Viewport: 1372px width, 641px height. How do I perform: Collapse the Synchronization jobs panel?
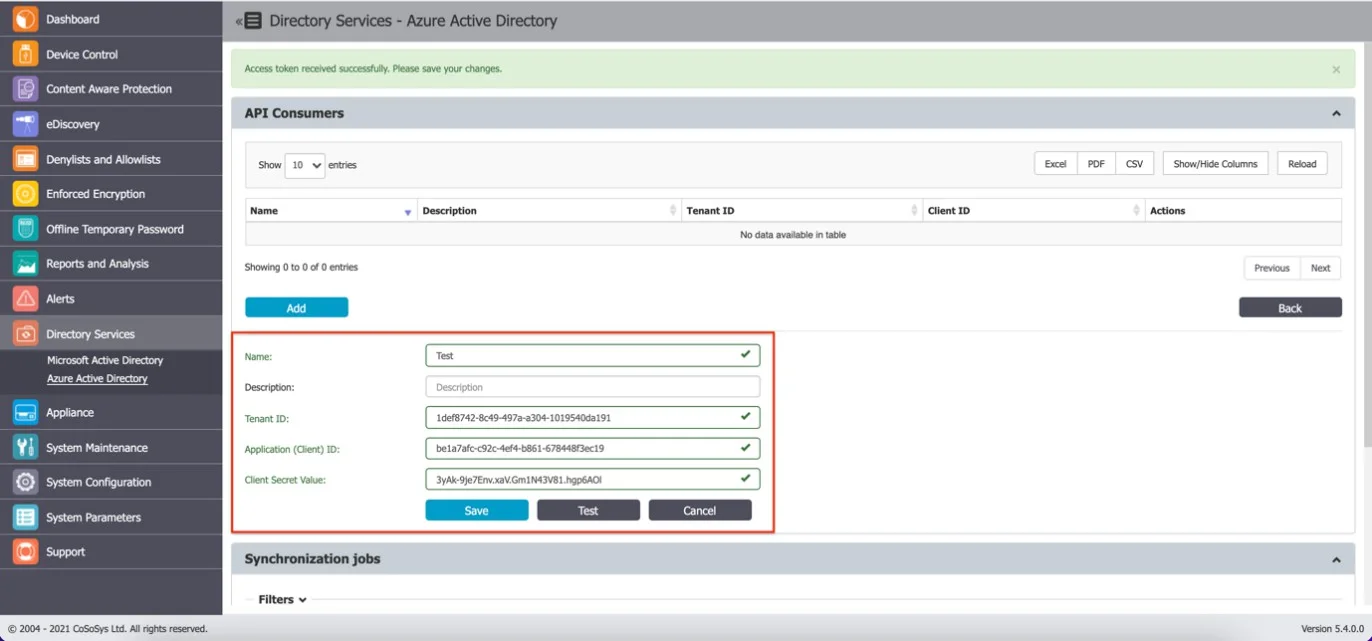click(1336, 560)
